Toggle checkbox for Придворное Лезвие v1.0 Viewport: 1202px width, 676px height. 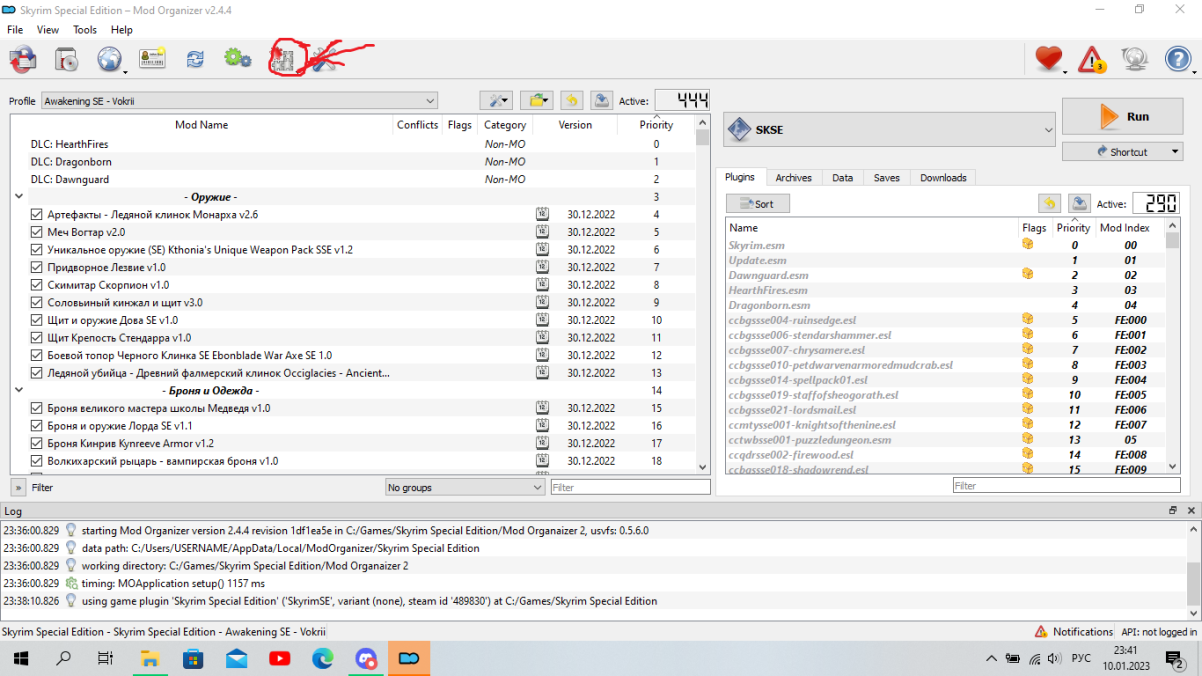pyautogui.click(x=37, y=267)
